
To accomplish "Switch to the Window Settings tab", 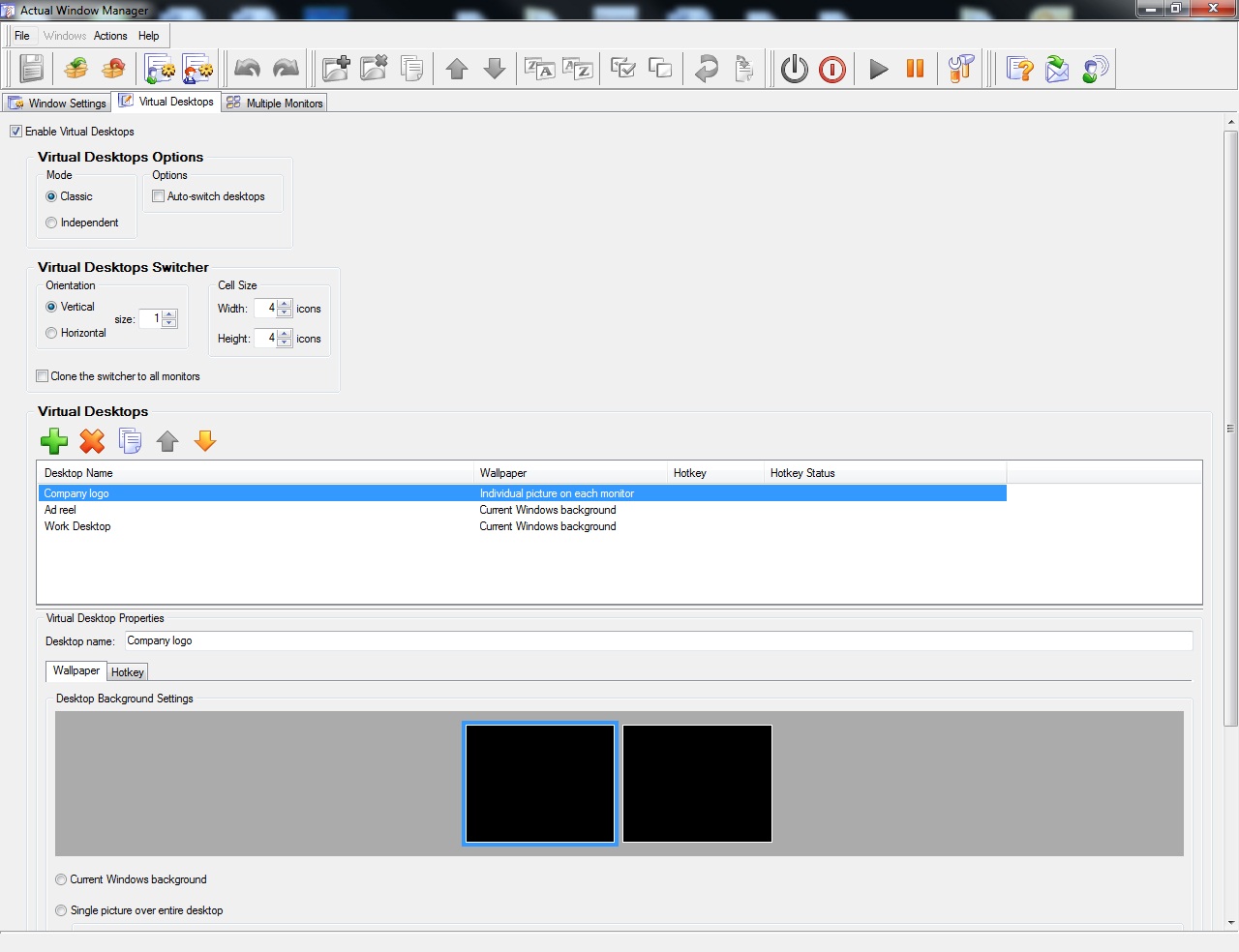I will click(x=57, y=103).
